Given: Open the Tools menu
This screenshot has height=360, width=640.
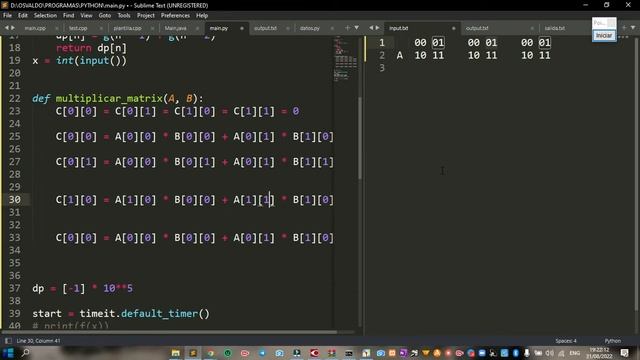Looking at the screenshot, I should click(x=124, y=16).
